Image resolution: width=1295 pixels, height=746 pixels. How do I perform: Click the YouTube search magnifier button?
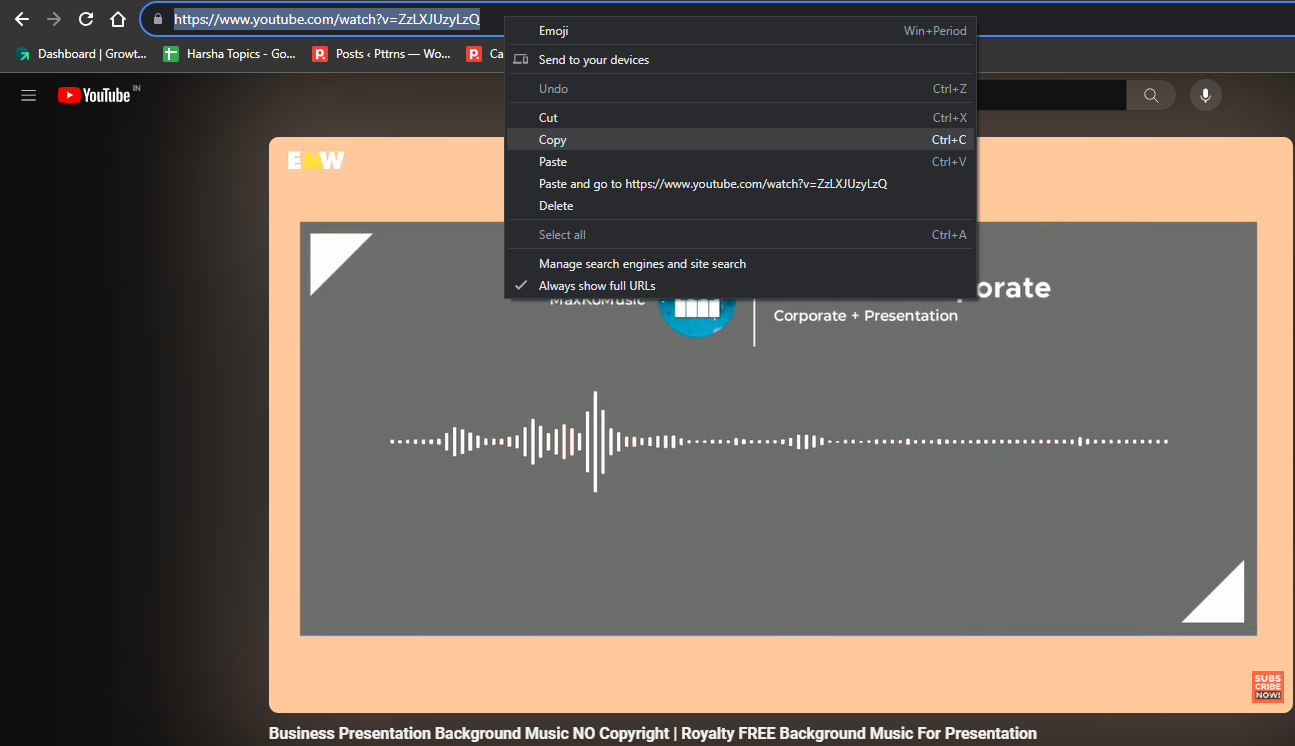point(1151,95)
